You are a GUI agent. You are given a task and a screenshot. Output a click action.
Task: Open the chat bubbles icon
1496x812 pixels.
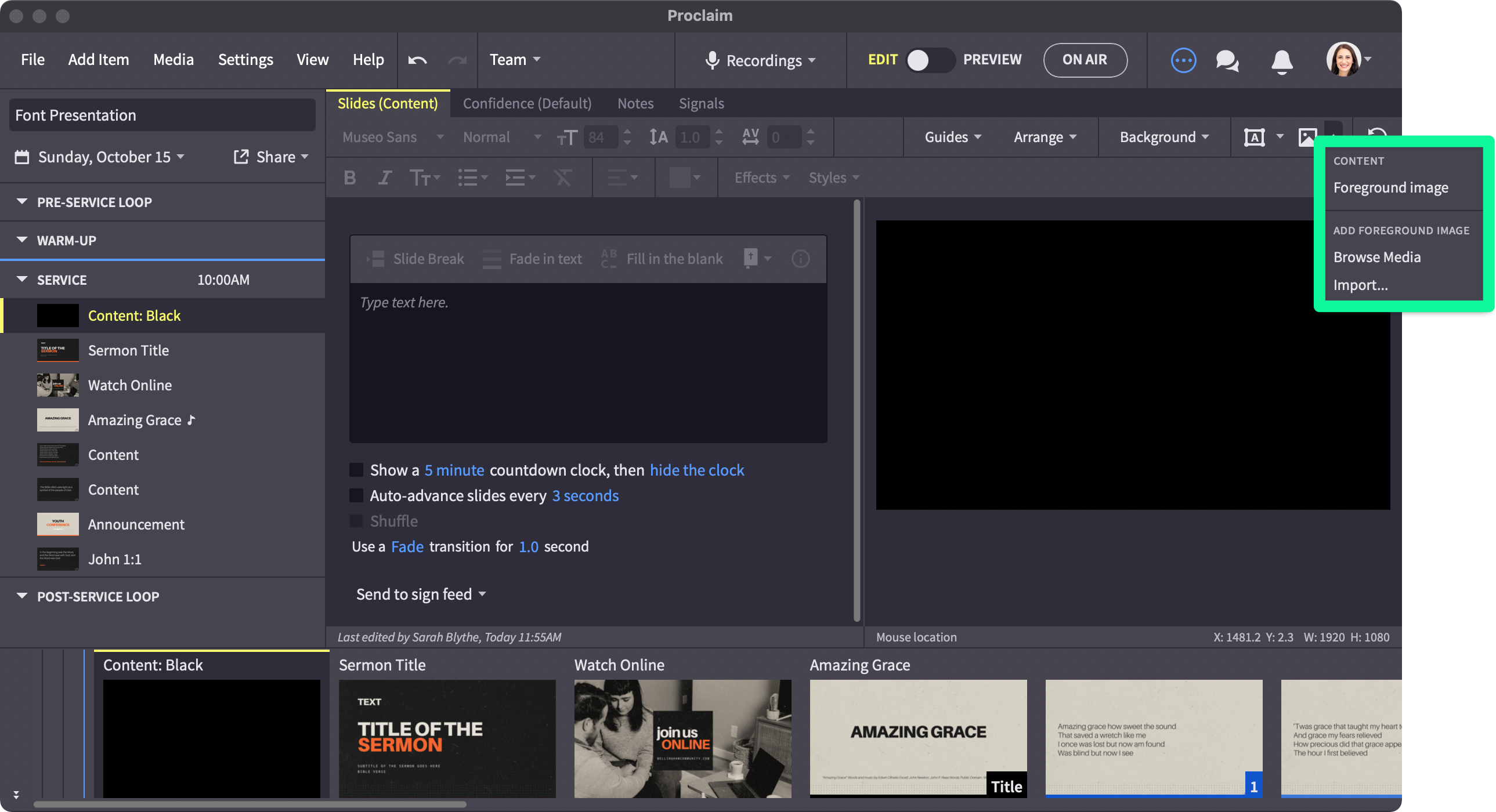tap(1227, 60)
